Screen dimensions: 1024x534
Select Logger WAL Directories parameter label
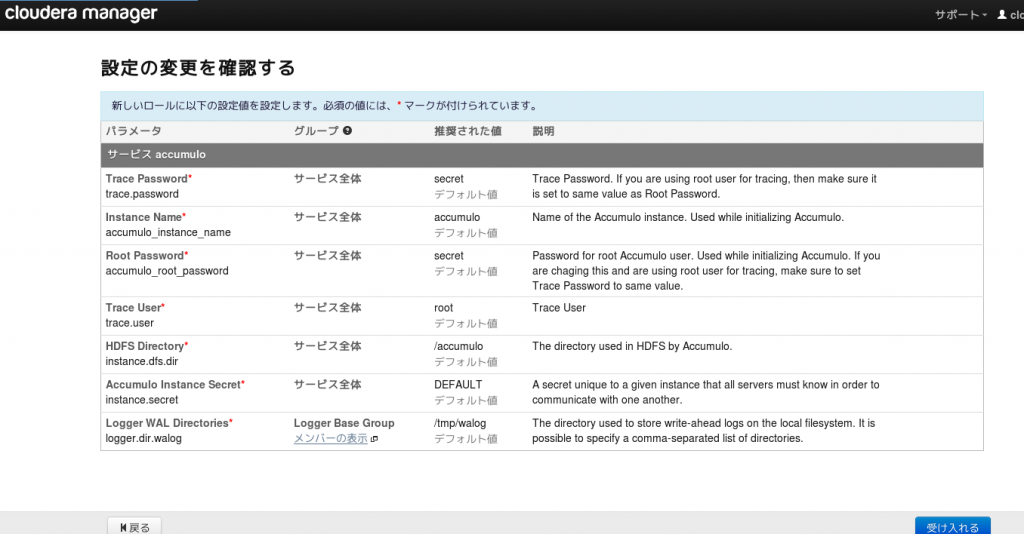point(167,423)
